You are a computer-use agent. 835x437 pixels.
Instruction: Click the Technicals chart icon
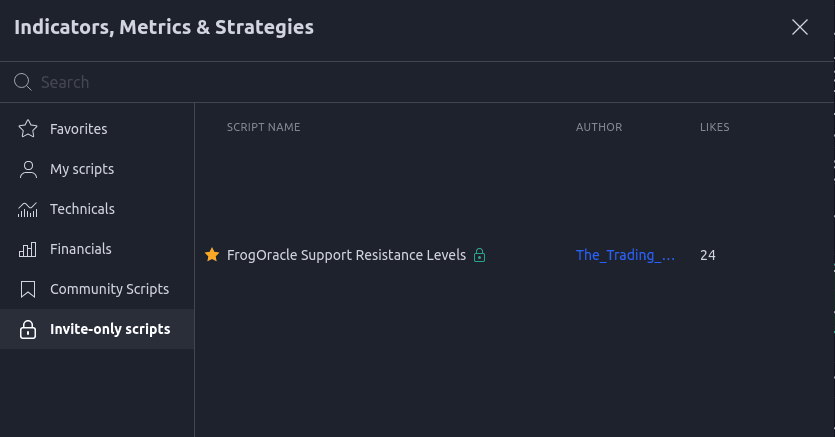click(28, 209)
